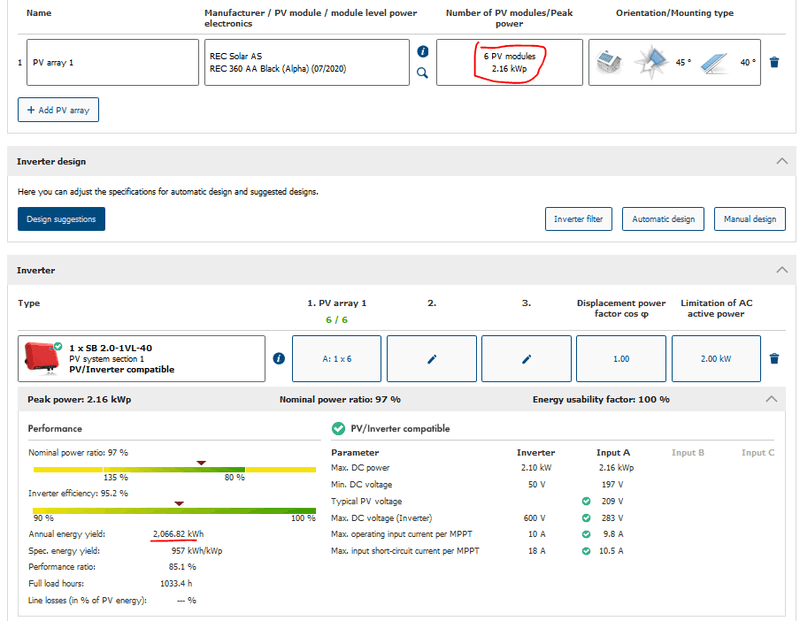Open the Inverter filter
This screenshot has width=800, height=621.
click(x=579, y=219)
